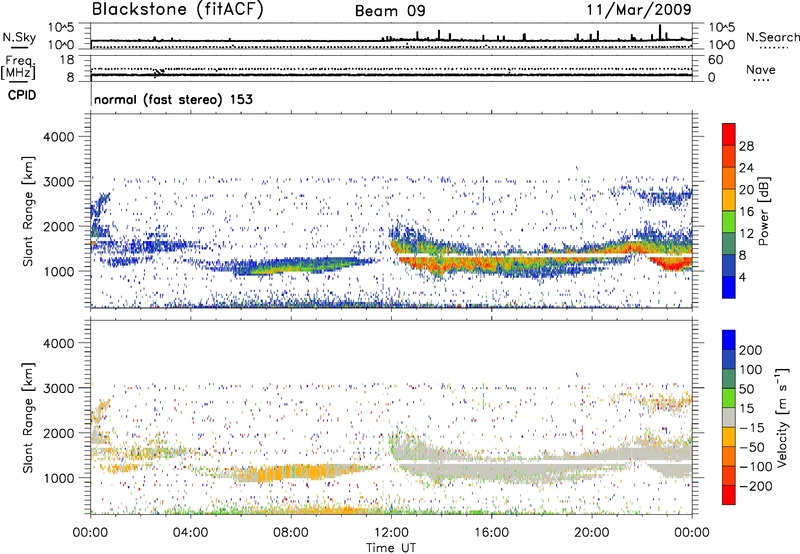
Task: Click the "4" label on the power color bar
Action: click(743, 278)
